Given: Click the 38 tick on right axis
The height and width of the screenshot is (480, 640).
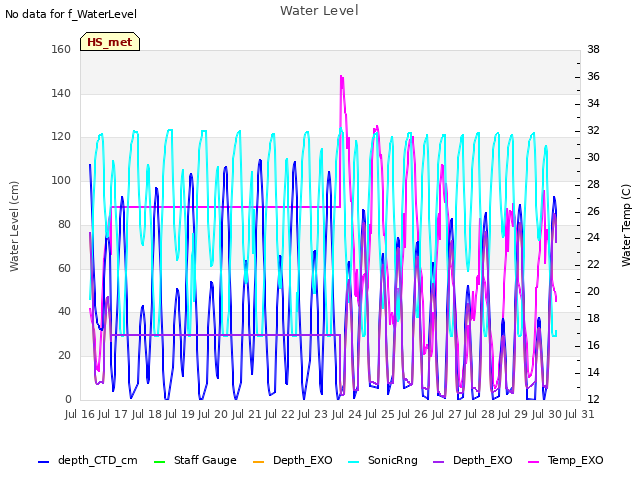Looking at the screenshot, I should pos(593,49).
